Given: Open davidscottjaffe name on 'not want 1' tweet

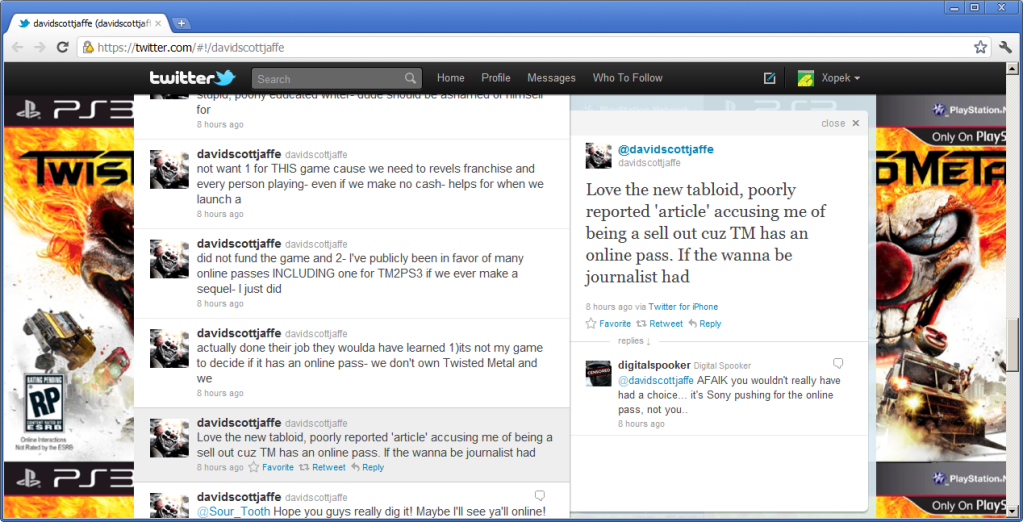Looking at the screenshot, I should [239, 155].
